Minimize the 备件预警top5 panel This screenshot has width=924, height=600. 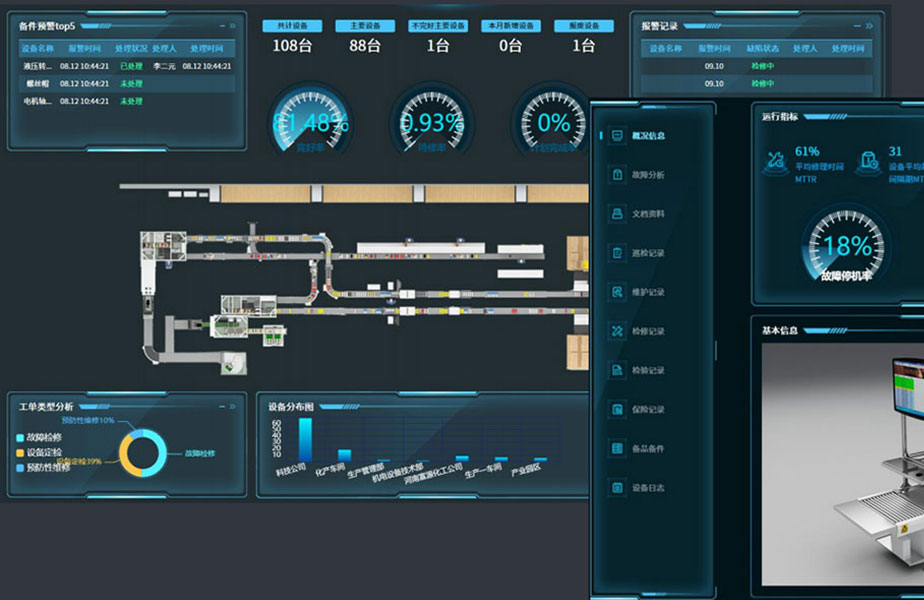click(x=222, y=26)
